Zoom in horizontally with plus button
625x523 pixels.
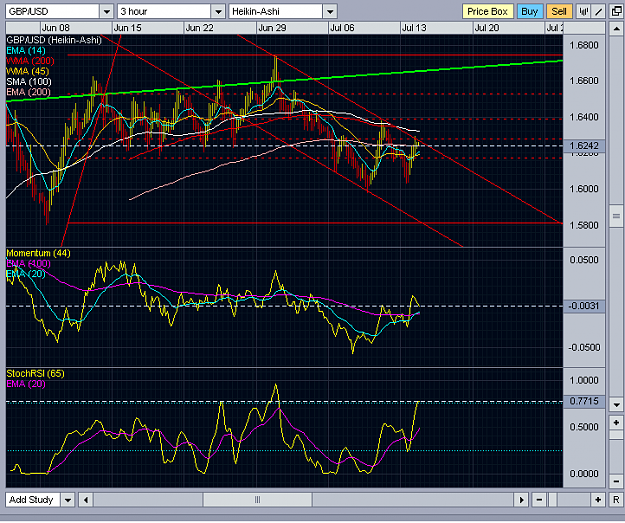point(597,500)
